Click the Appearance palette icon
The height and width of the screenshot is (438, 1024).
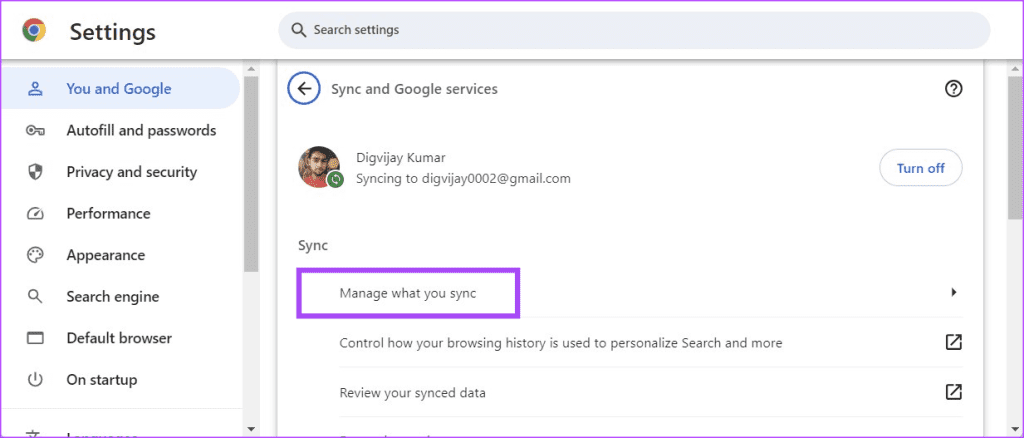click(x=36, y=255)
